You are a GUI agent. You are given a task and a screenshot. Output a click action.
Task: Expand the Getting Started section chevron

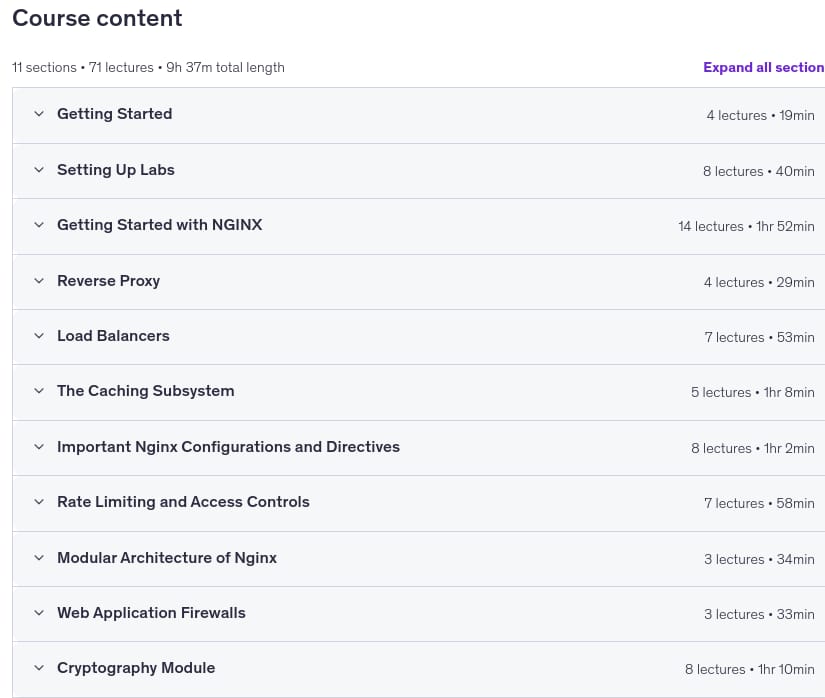tap(39, 114)
